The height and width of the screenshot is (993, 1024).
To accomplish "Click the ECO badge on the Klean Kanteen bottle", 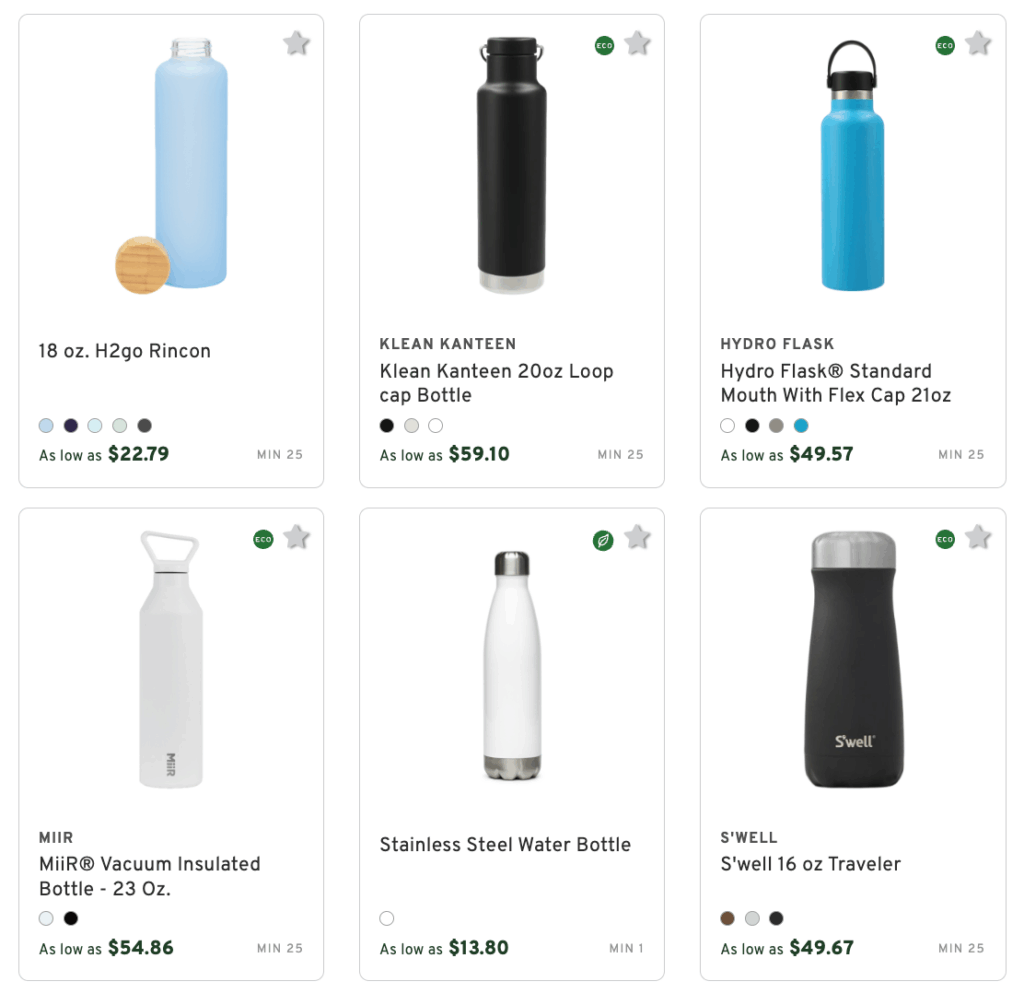I will pos(602,45).
